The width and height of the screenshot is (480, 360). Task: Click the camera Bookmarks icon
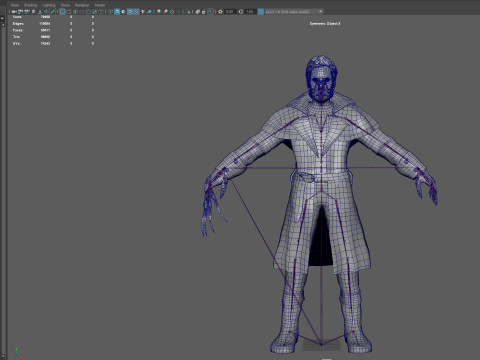click(x=33, y=12)
